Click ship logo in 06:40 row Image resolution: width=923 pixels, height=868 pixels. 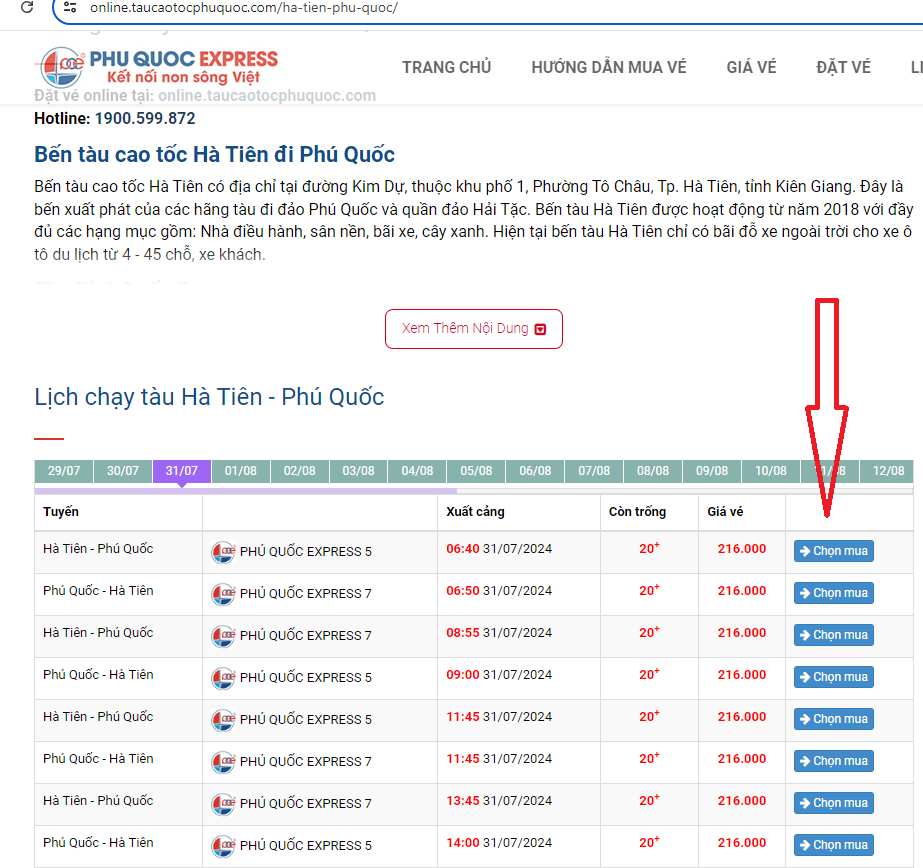pos(223,551)
